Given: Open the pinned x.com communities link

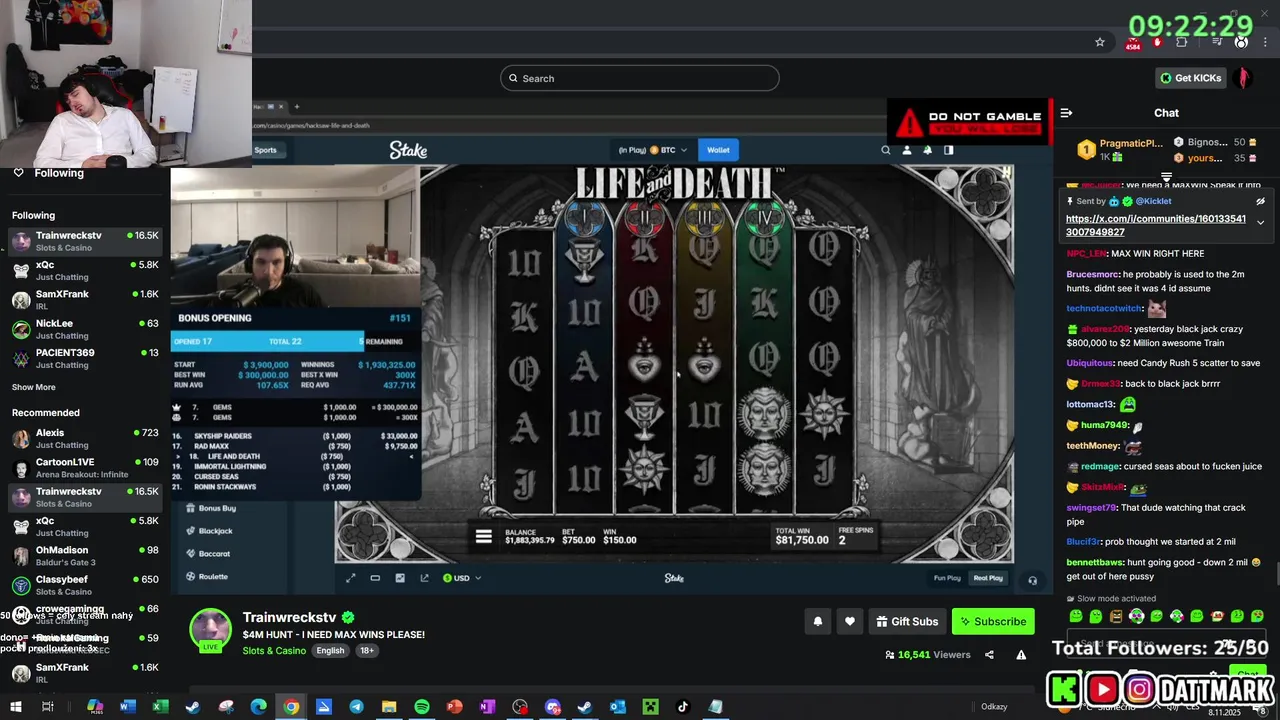Looking at the screenshot, I should (1156, 225).
